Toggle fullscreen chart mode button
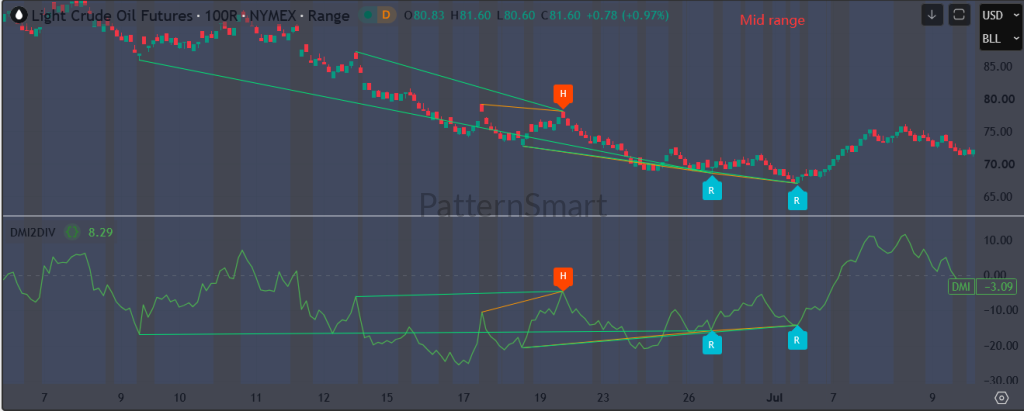Screen dimensions: 1024x411 [961, 14]
